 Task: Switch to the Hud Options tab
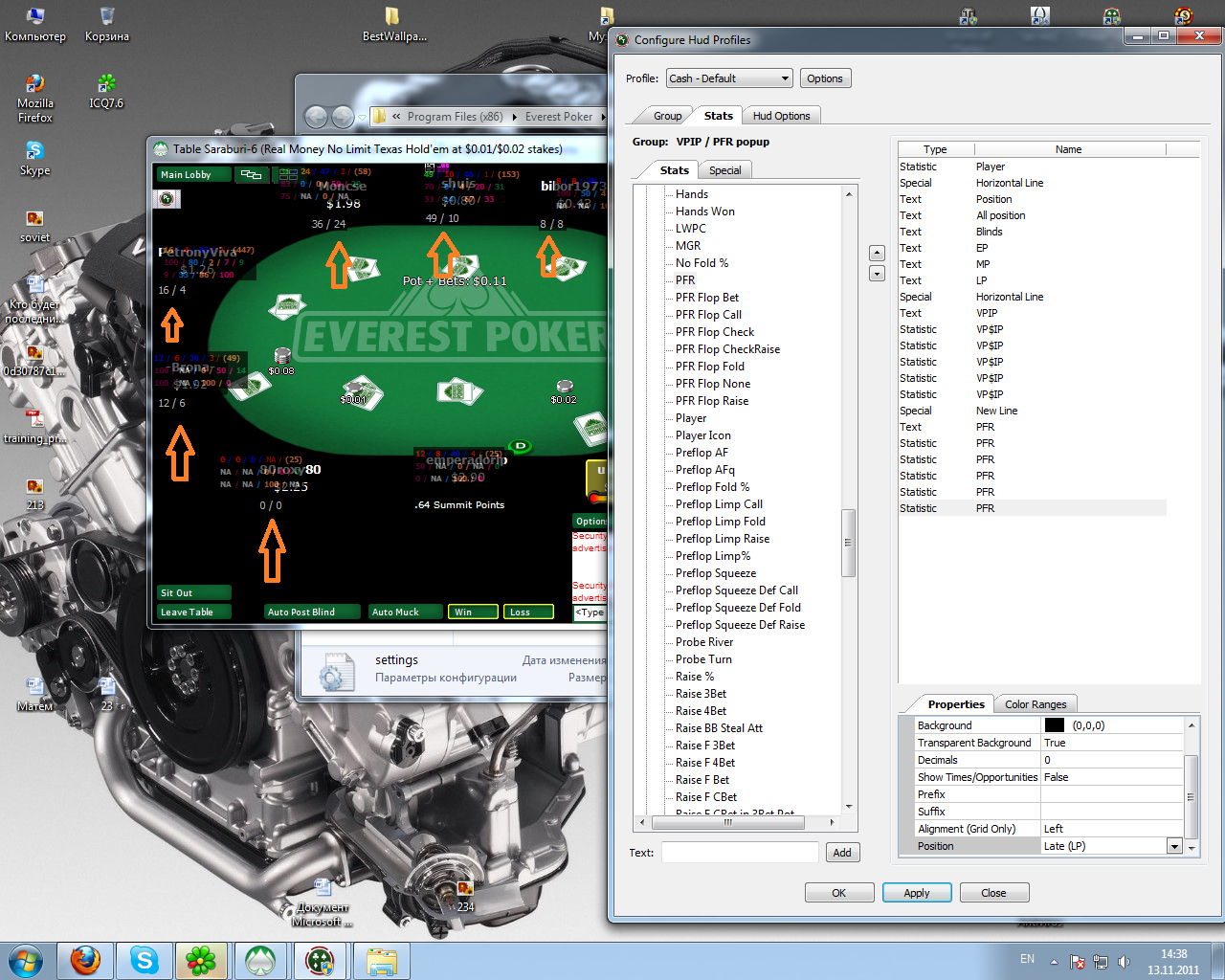781,116
